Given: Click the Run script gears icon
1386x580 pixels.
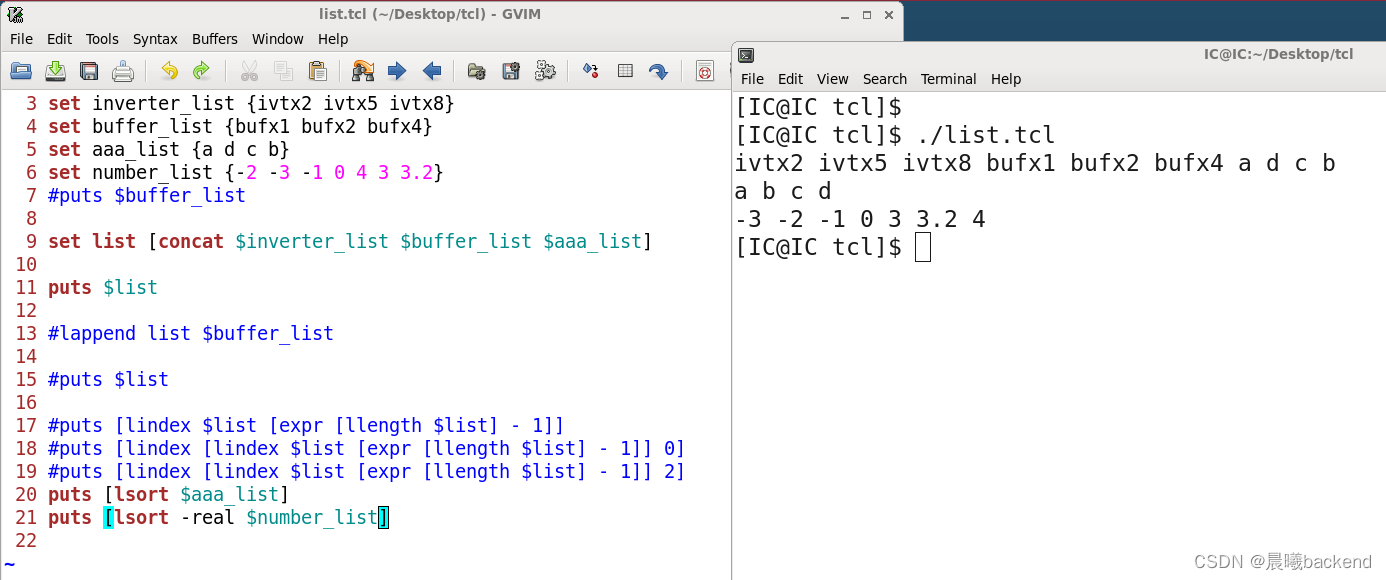Looking at the screenshot, I should tap(545, 71).
